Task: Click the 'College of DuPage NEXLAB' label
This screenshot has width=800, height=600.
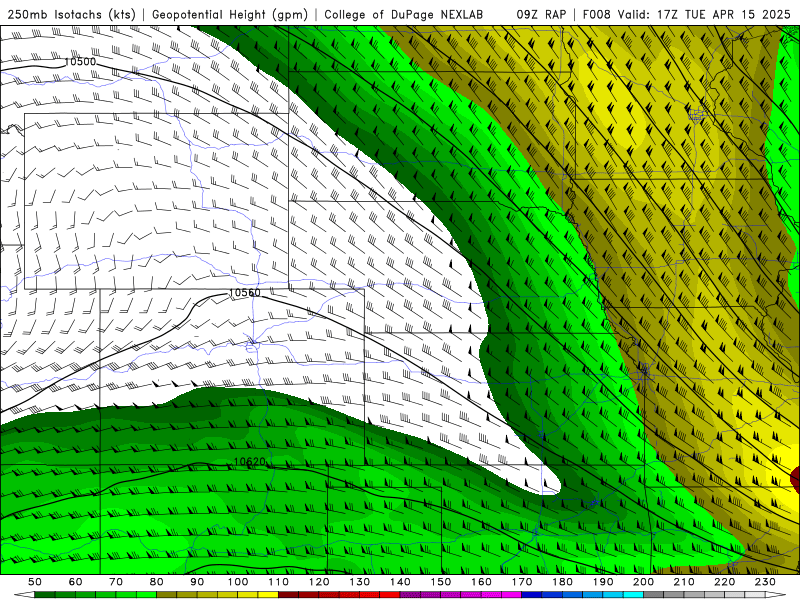Action: coord(404,14)
